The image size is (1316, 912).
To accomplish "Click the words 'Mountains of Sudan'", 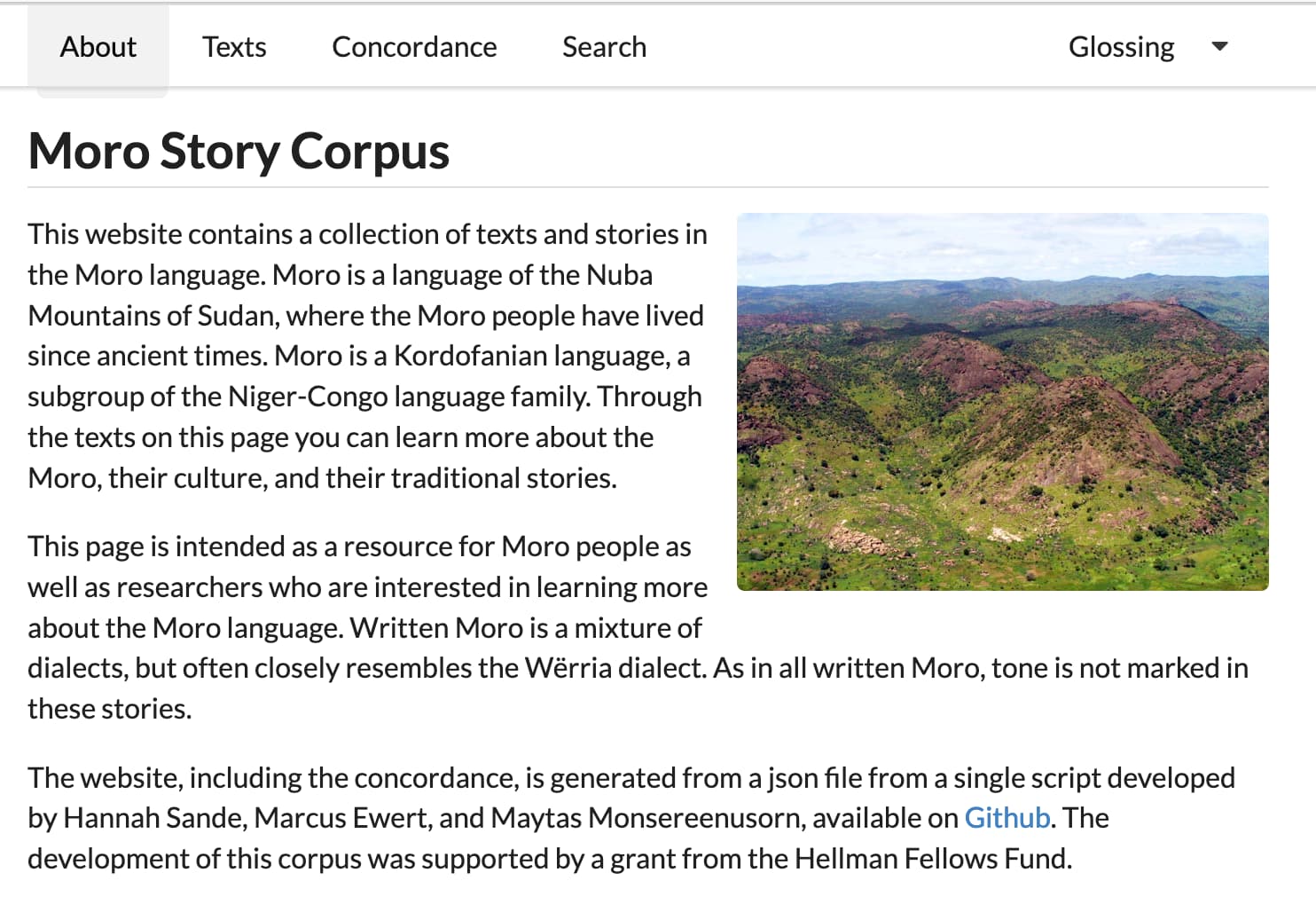I will click(x=148, y=315).
